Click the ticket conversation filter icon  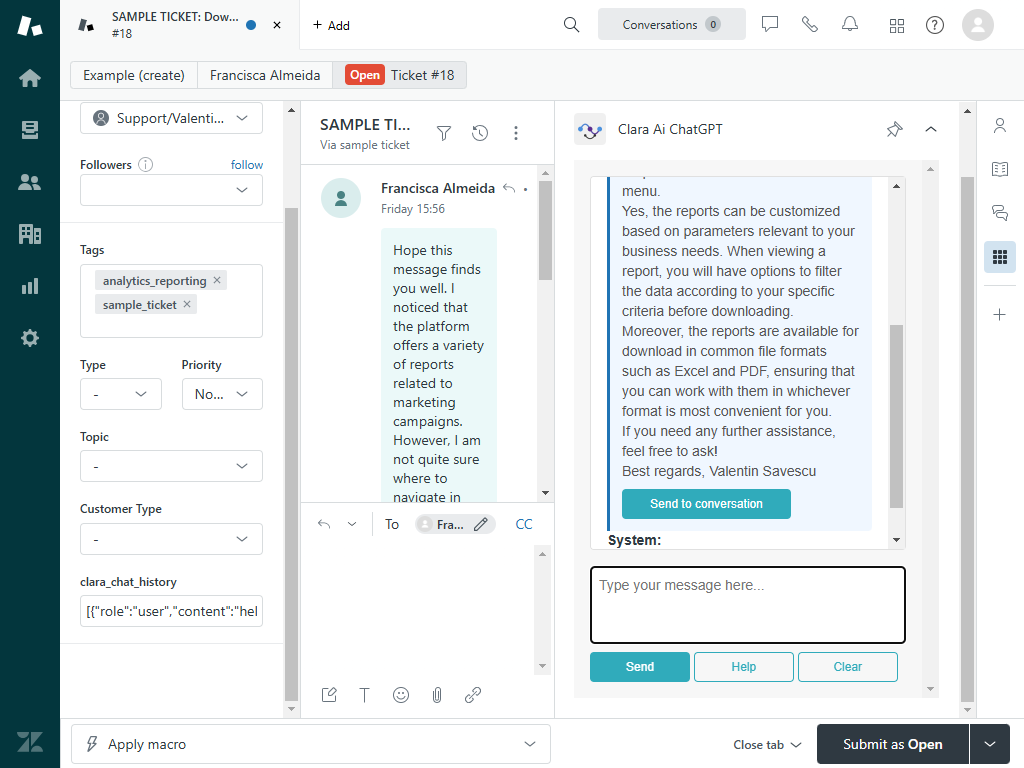pyautogui.click(x=444, y=133)
